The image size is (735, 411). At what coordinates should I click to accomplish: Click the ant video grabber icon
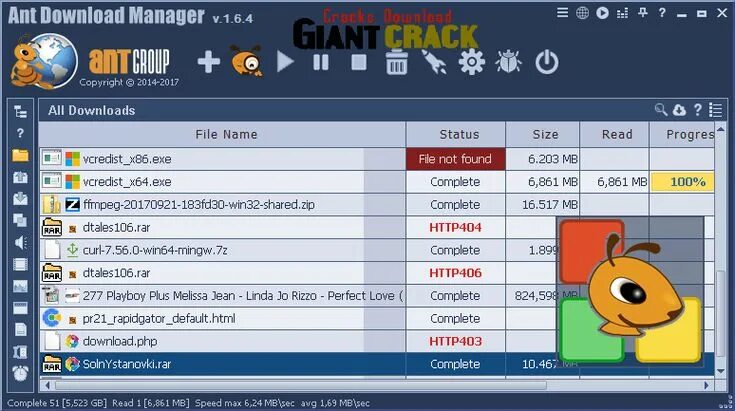click(x=247, y=61)
